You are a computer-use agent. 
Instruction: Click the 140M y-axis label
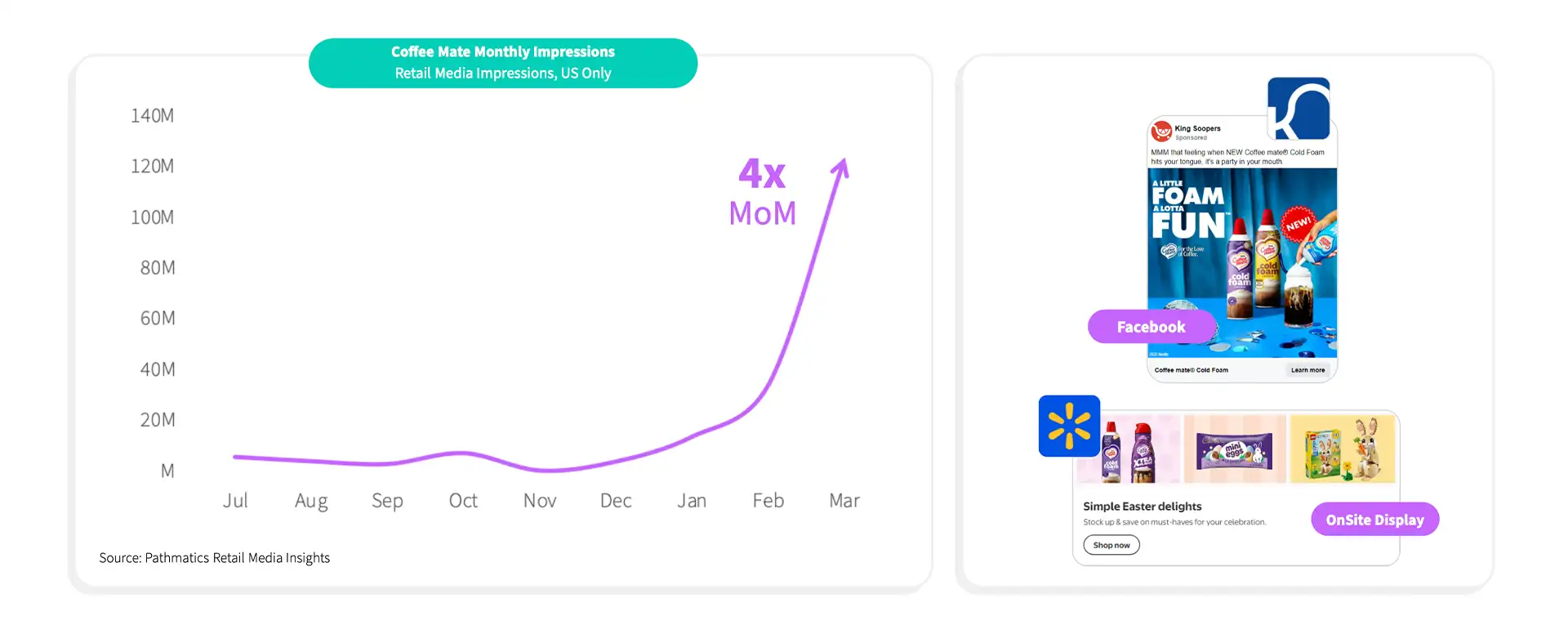[153, 116]
